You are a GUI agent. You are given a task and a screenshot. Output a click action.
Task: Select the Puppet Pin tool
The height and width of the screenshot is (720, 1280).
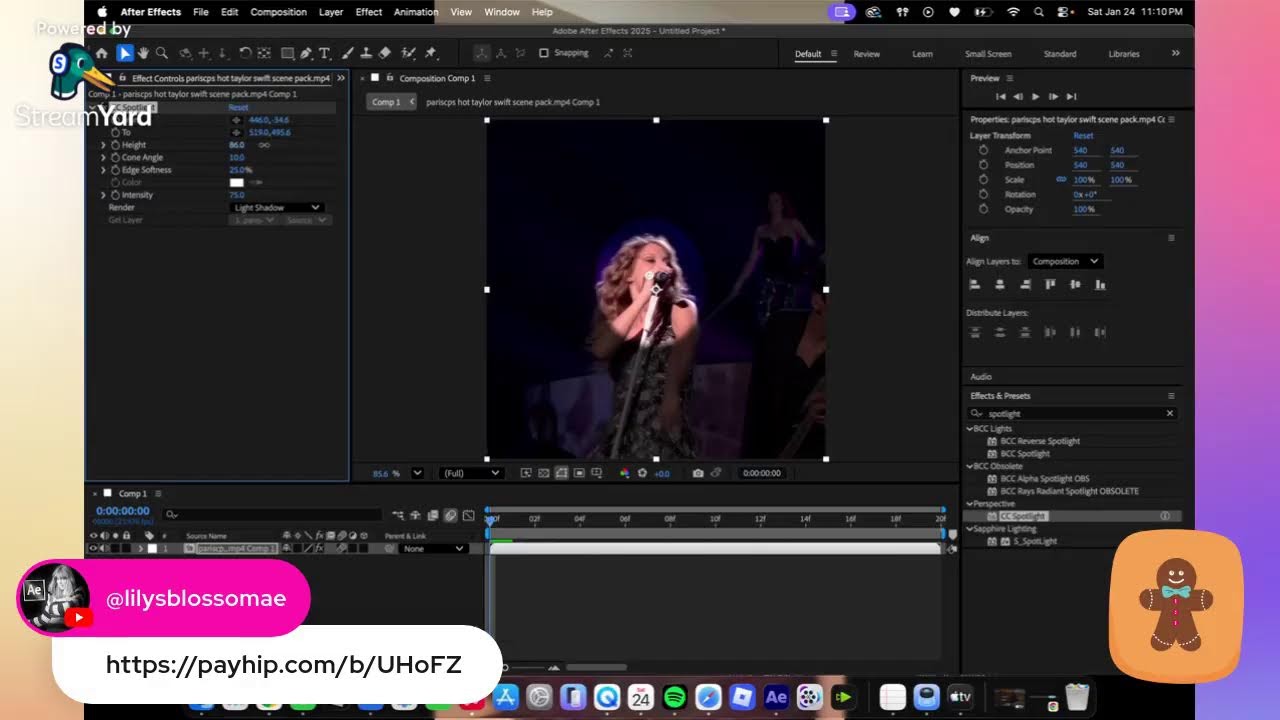[x=431, y=53]
